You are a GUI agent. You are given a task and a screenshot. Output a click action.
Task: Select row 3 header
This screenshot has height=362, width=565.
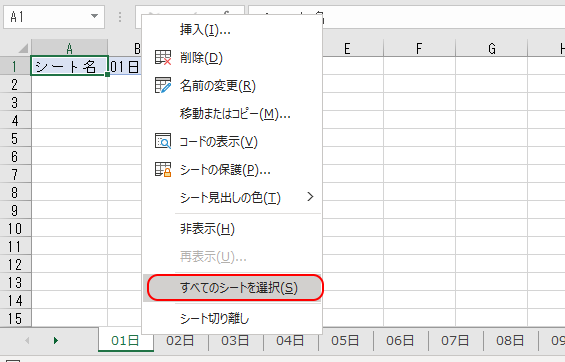click(x=15, y=102)
